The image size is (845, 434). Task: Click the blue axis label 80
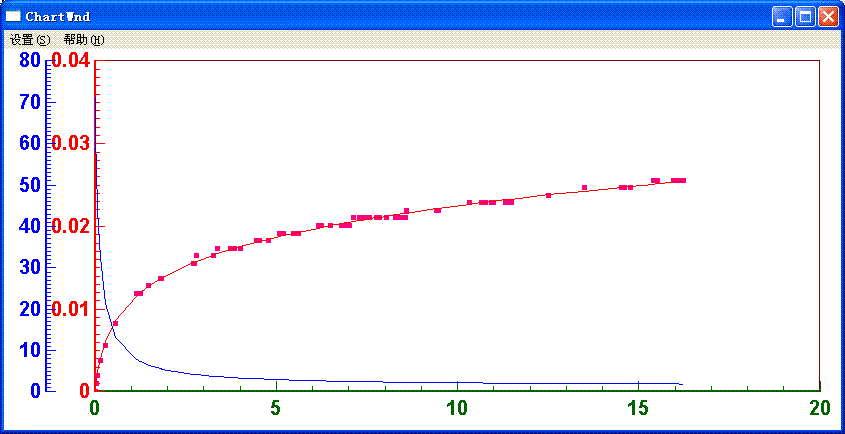[30, 60]
